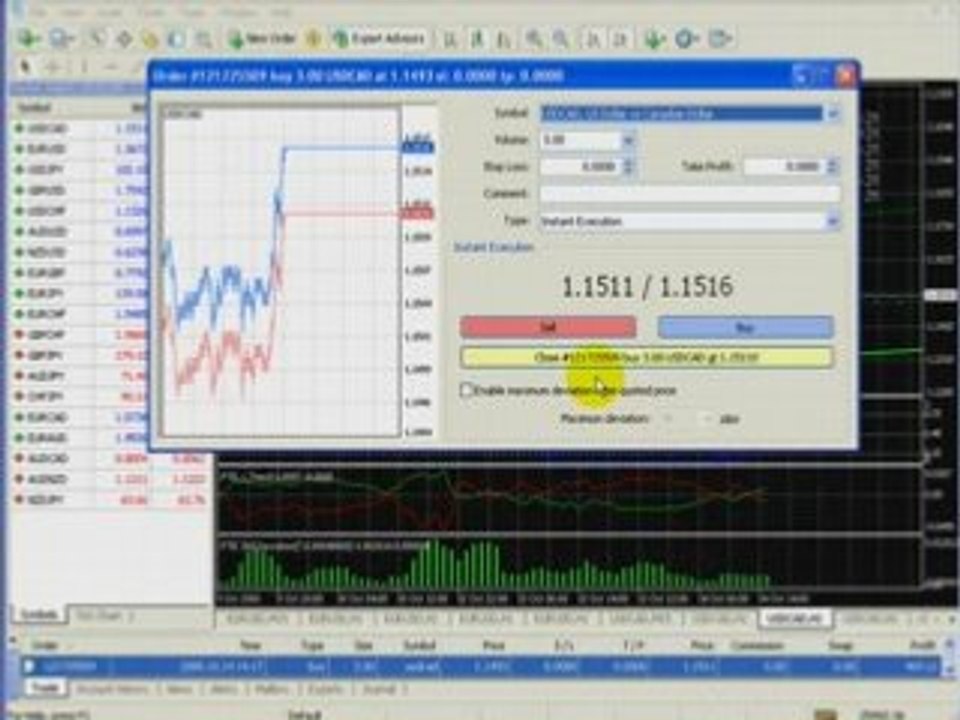The image size is (960, 720).
Task: Adjust the Stop Loss stepper arrows
Action: tap(628, 167)
